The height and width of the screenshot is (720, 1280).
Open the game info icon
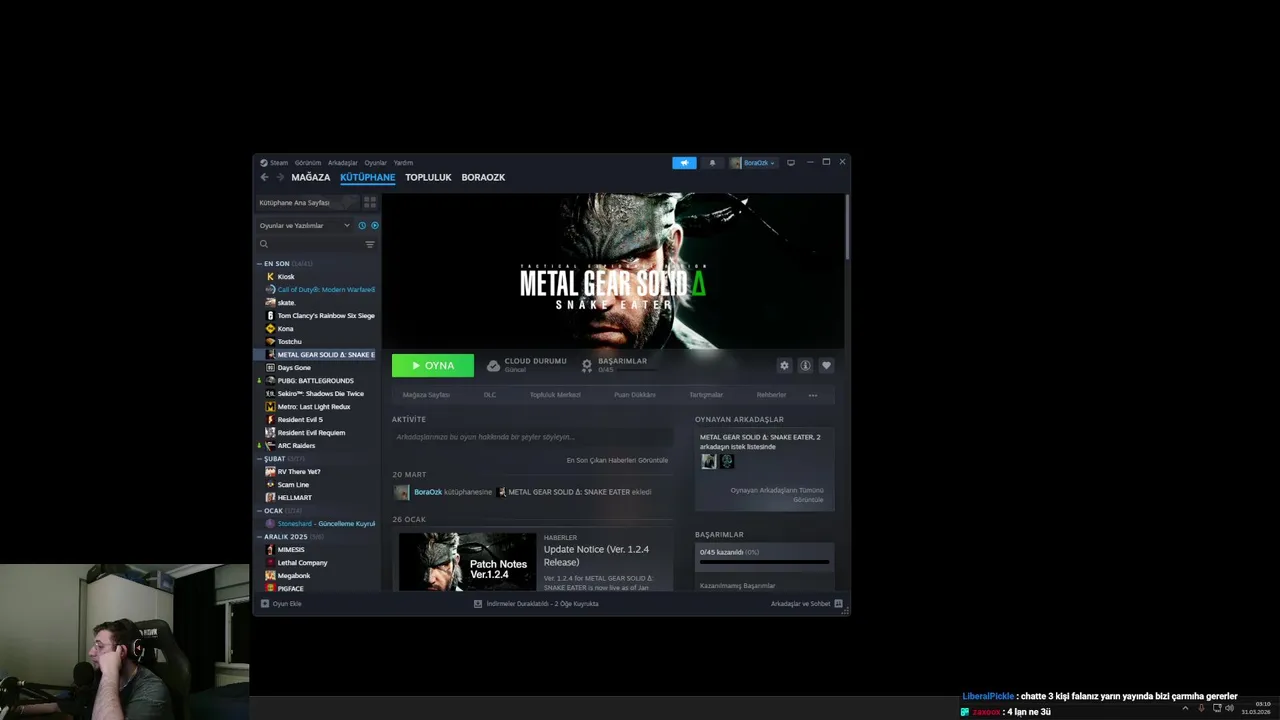(805, 366)
